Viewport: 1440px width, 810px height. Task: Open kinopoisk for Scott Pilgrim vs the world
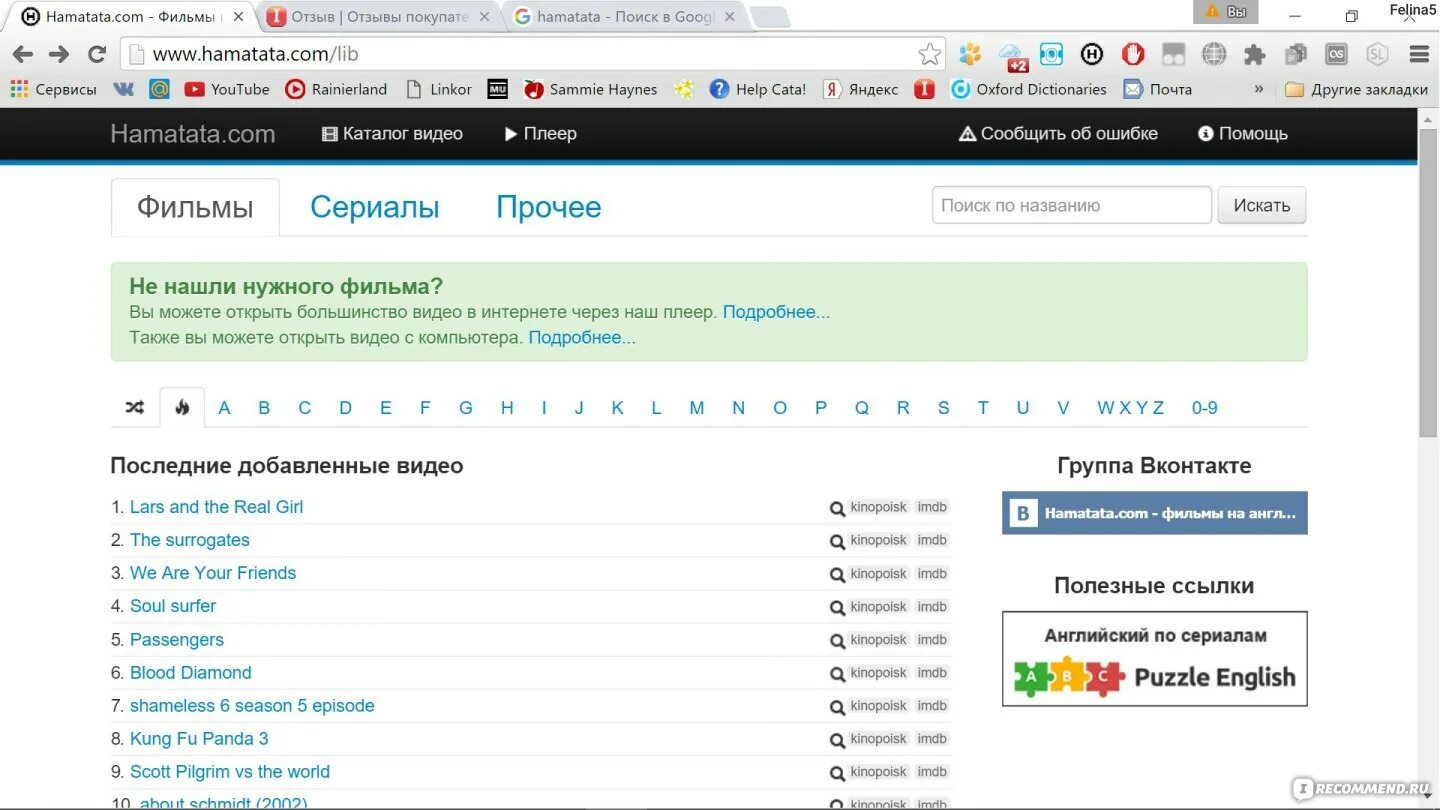pos(879,772)
